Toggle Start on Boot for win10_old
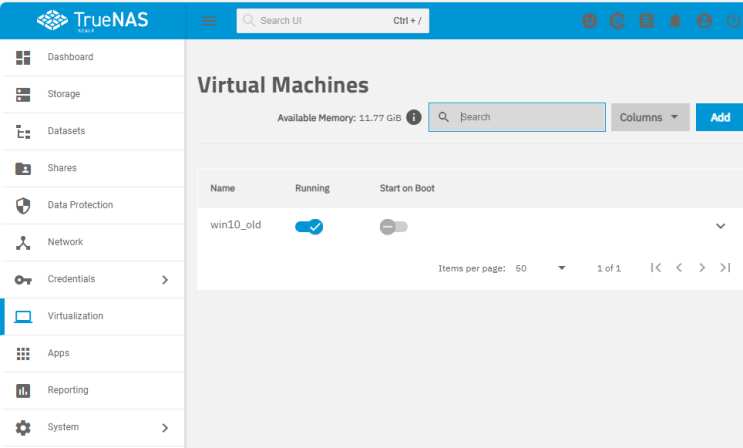 pyautogui.click(x=393, y=227)
